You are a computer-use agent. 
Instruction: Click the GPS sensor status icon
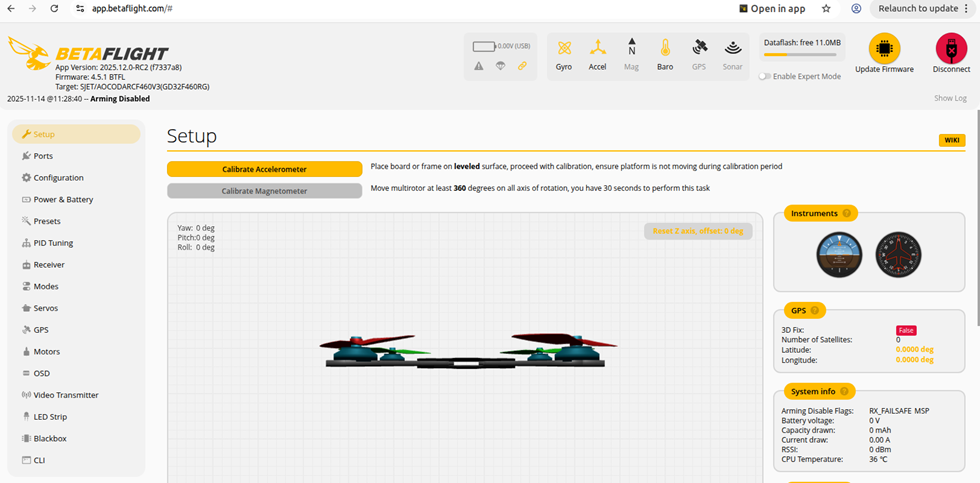[698, 49]
